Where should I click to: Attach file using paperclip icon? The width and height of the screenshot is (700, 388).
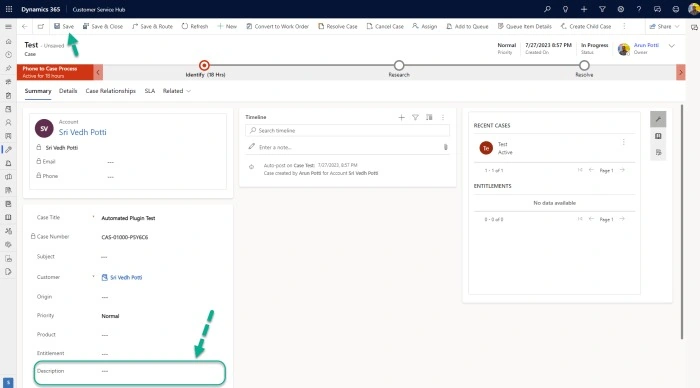coord(446,147)
